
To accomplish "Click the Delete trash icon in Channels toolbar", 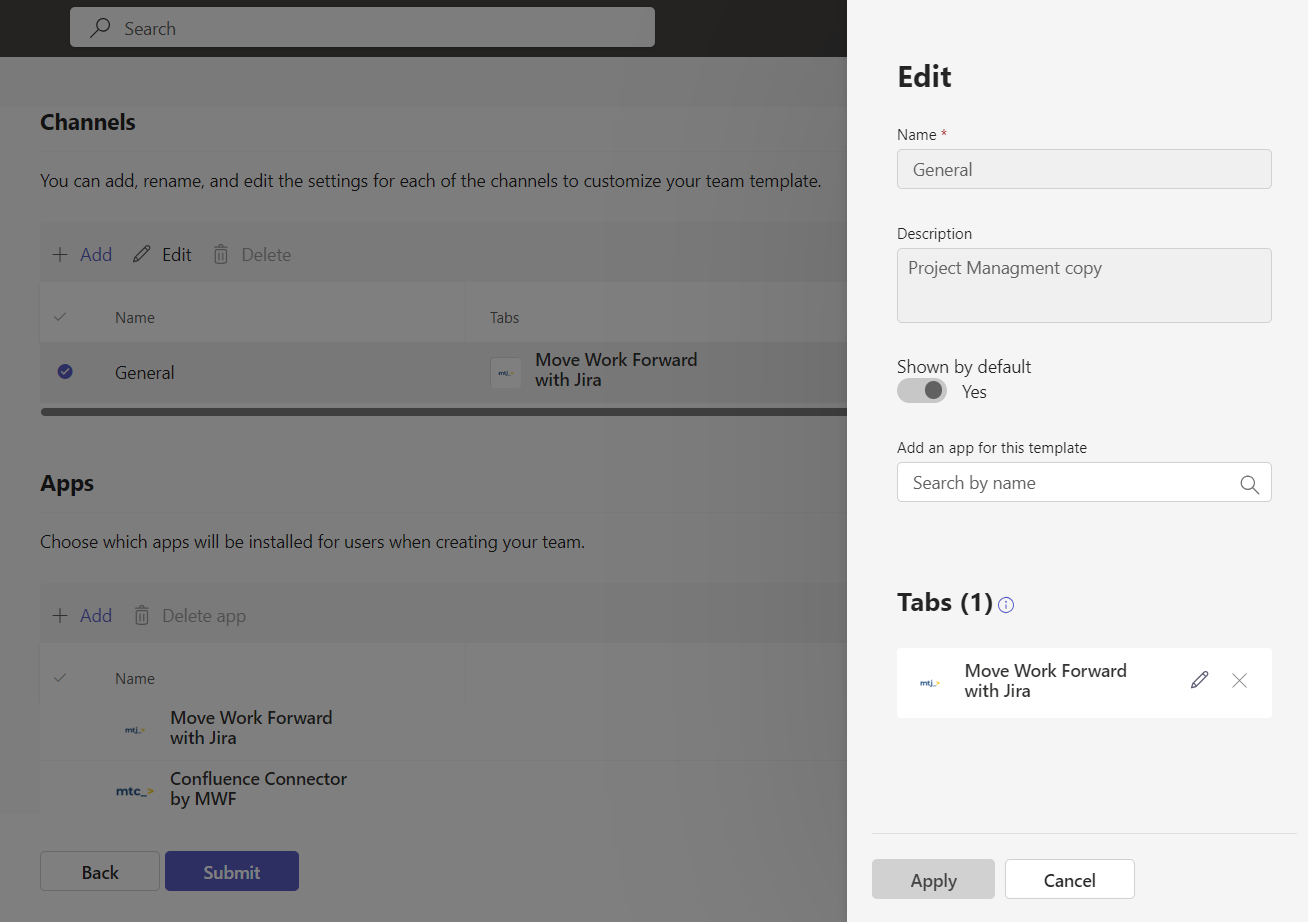I will coord(220,254).
